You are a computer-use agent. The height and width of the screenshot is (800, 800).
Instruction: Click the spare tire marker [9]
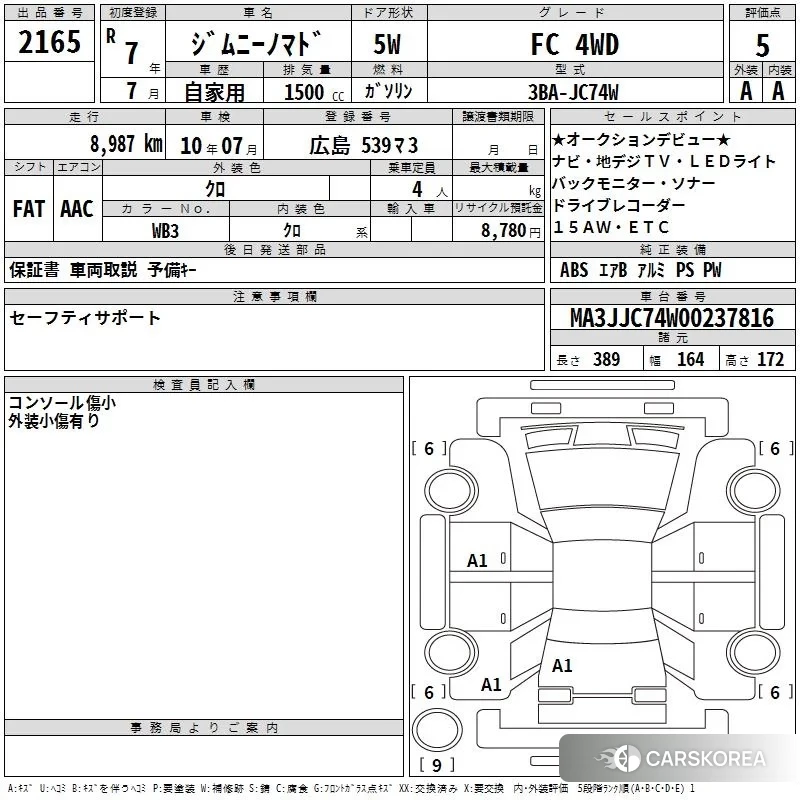coord(437,765)
